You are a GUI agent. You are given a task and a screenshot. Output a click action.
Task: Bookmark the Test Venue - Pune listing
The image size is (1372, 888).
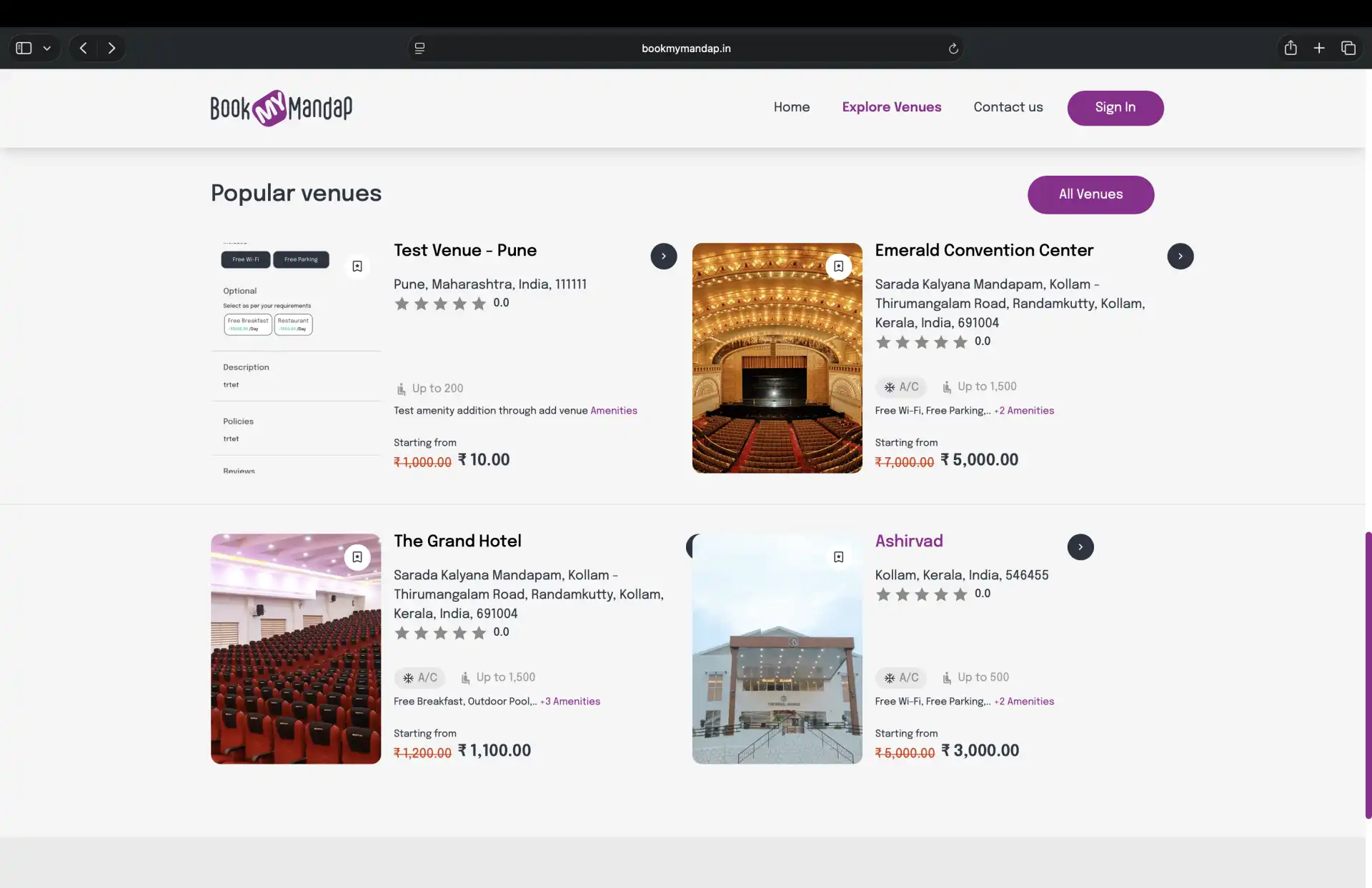pyautogui.click(x=357, y=266)
